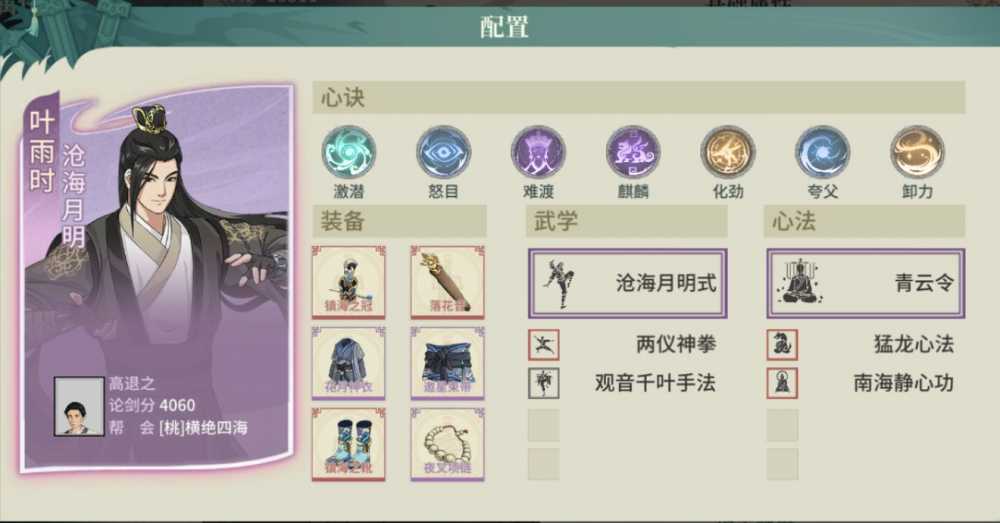Select the 激潜 heart-skill icon

[348, 152]
